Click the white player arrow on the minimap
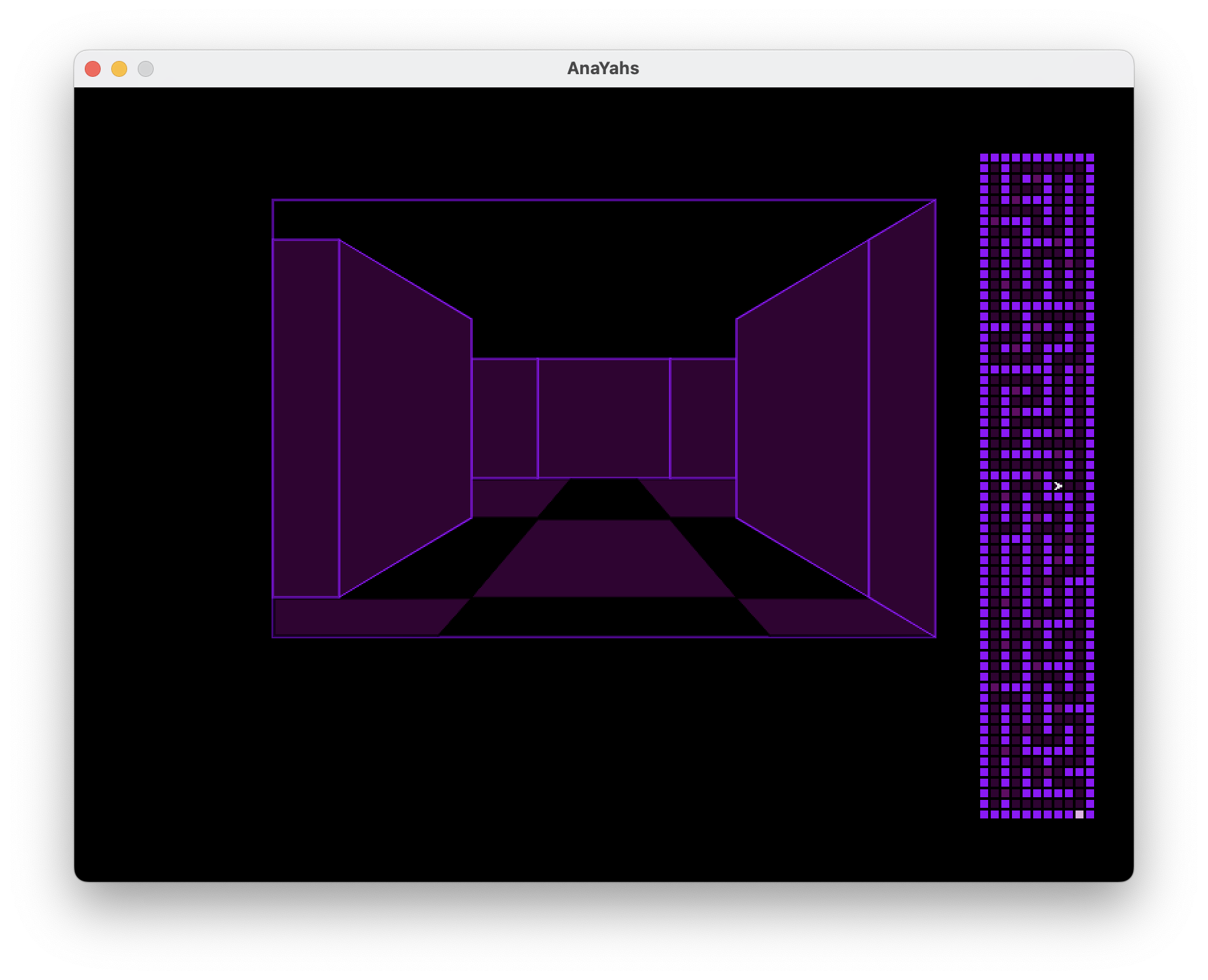The image size is (1208, 980). tap(1058, 486)
